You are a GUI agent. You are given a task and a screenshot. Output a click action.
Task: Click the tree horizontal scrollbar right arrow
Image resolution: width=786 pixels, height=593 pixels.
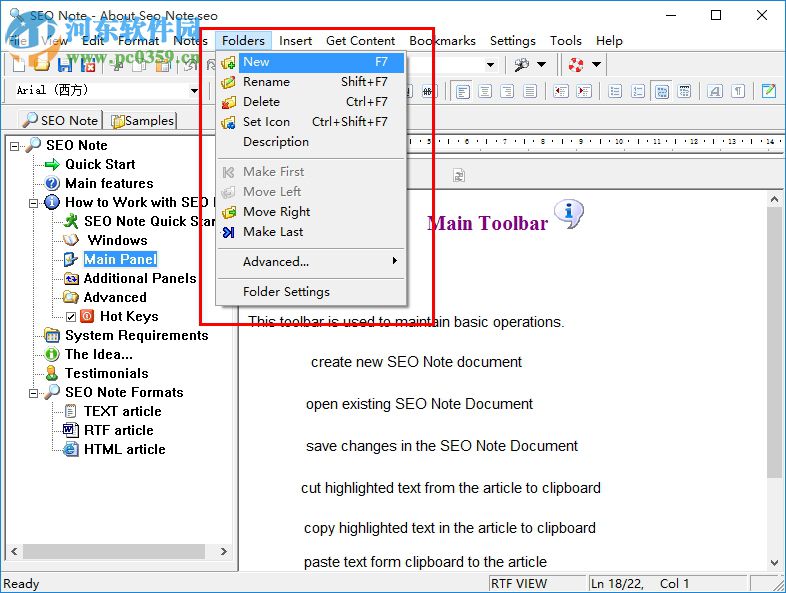(x=224, y=551)
